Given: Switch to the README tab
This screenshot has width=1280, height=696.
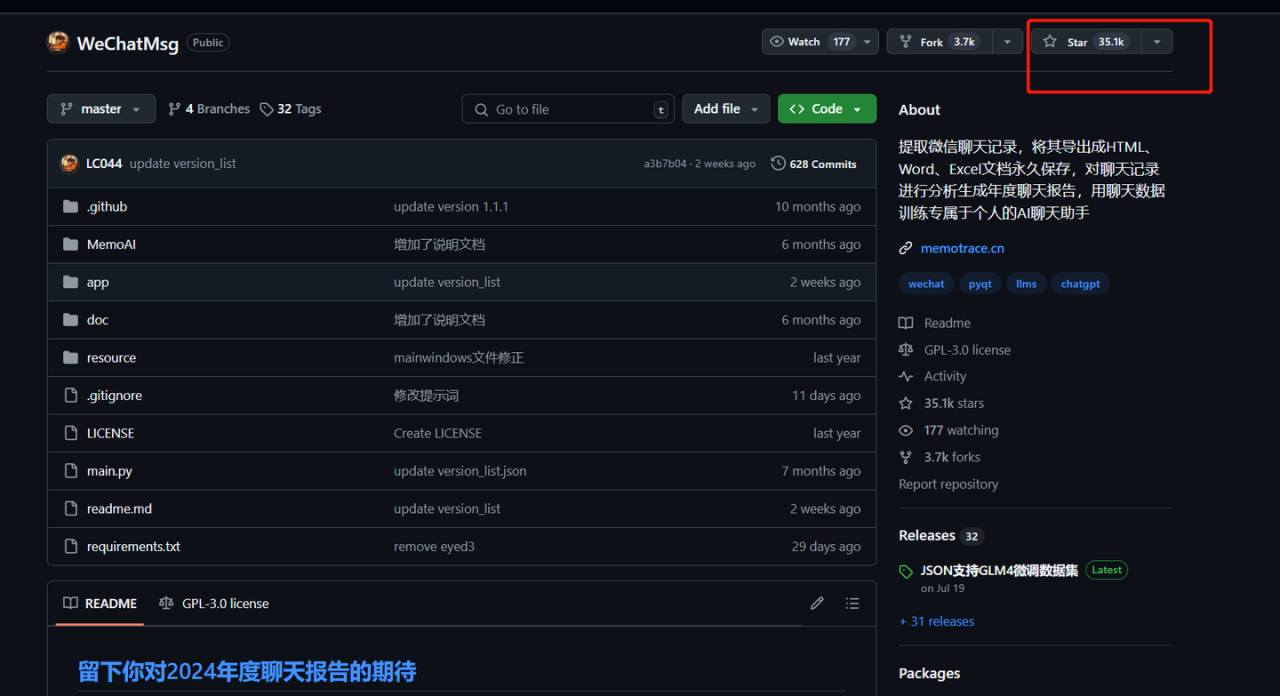Looking at the screenshot, I should (x=100, y=603).
